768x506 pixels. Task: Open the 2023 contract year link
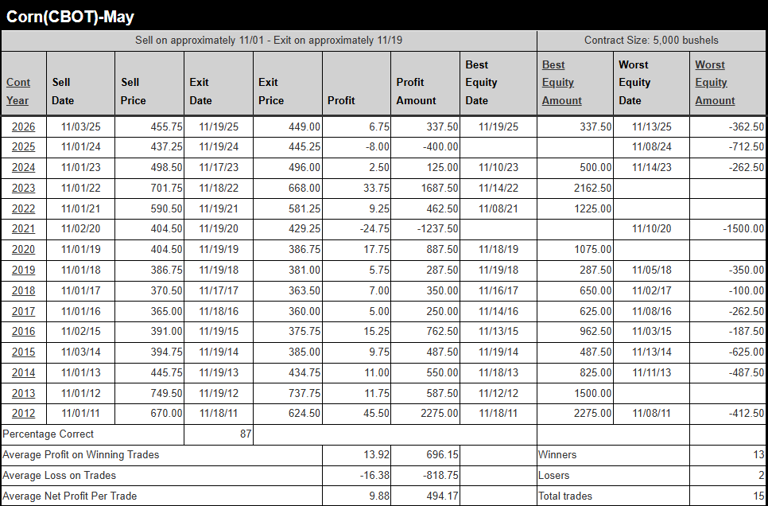tap(24, 188)
